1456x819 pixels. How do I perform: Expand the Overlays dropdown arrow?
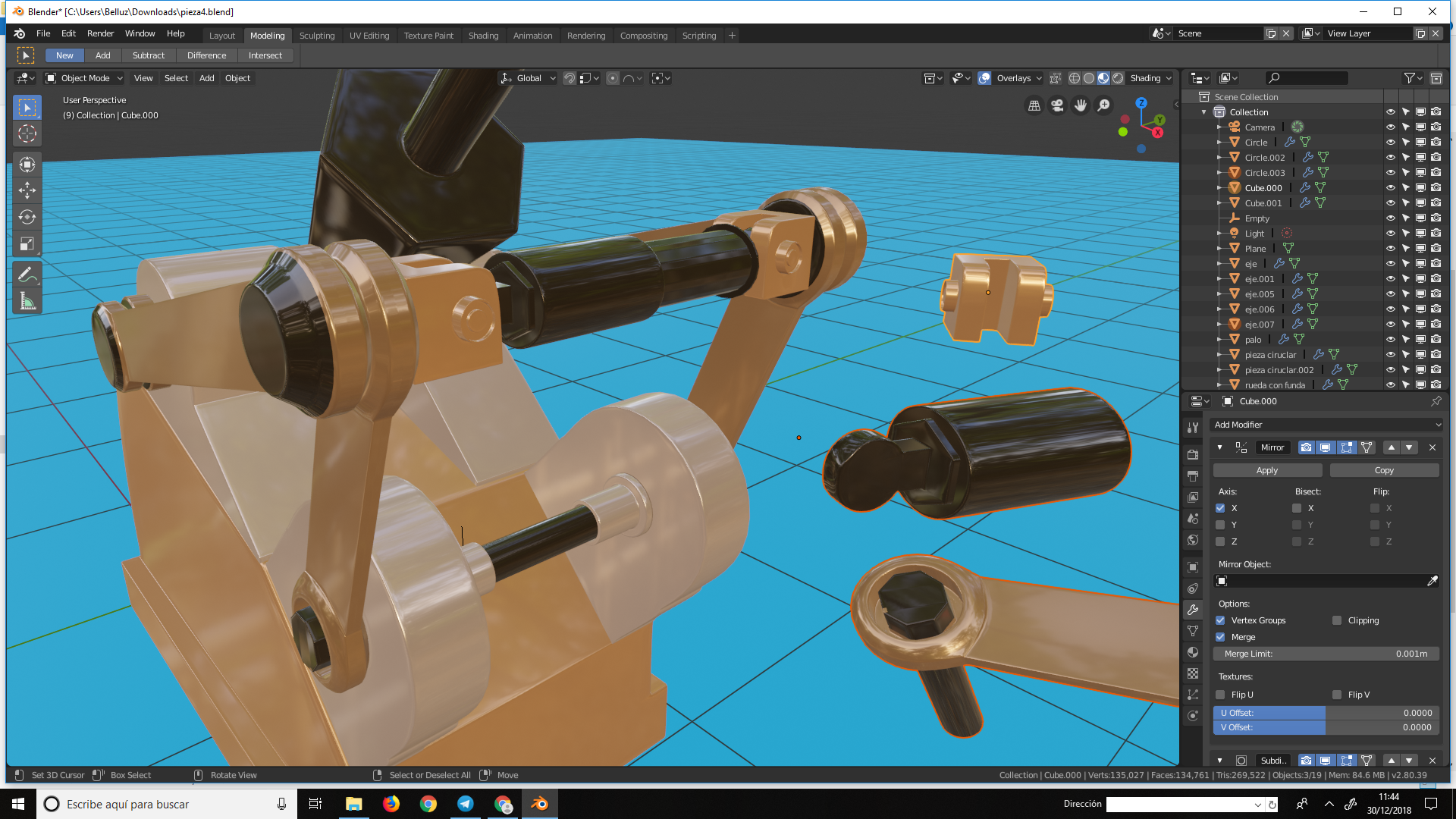(1039, 78)
